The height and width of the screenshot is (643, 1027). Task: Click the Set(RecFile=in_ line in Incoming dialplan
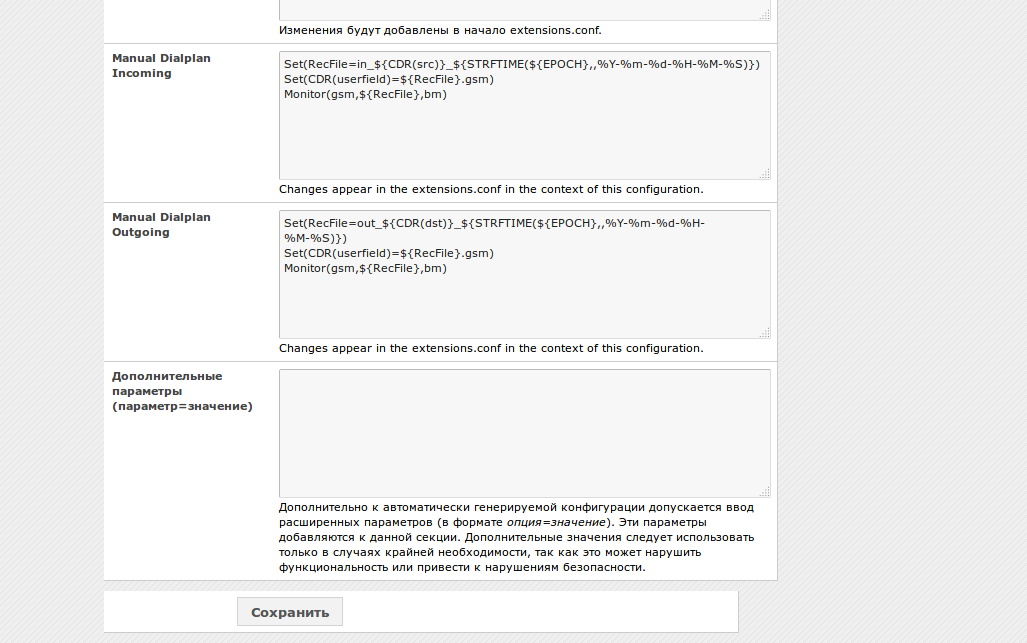(x=521, y=64)
